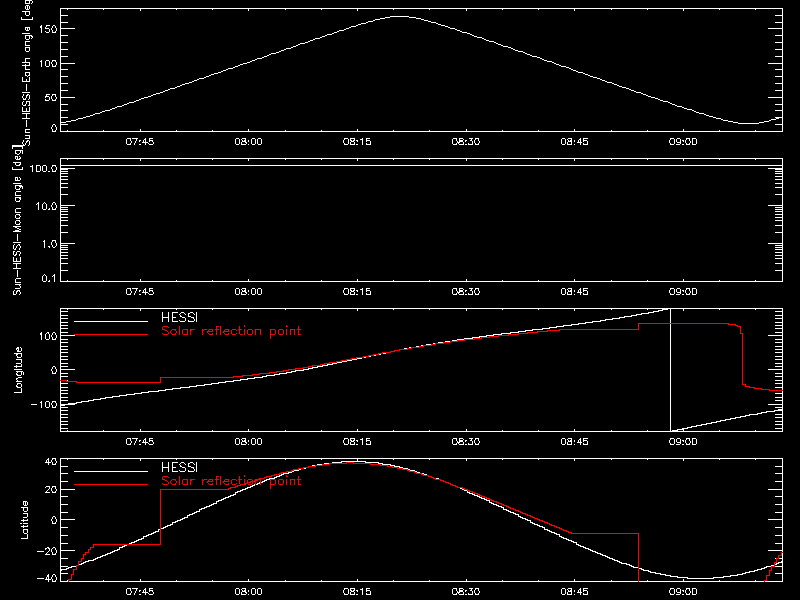Click the Longitude y-axis label
This screenshot has width=800, height=600.
tap(18, 370)
